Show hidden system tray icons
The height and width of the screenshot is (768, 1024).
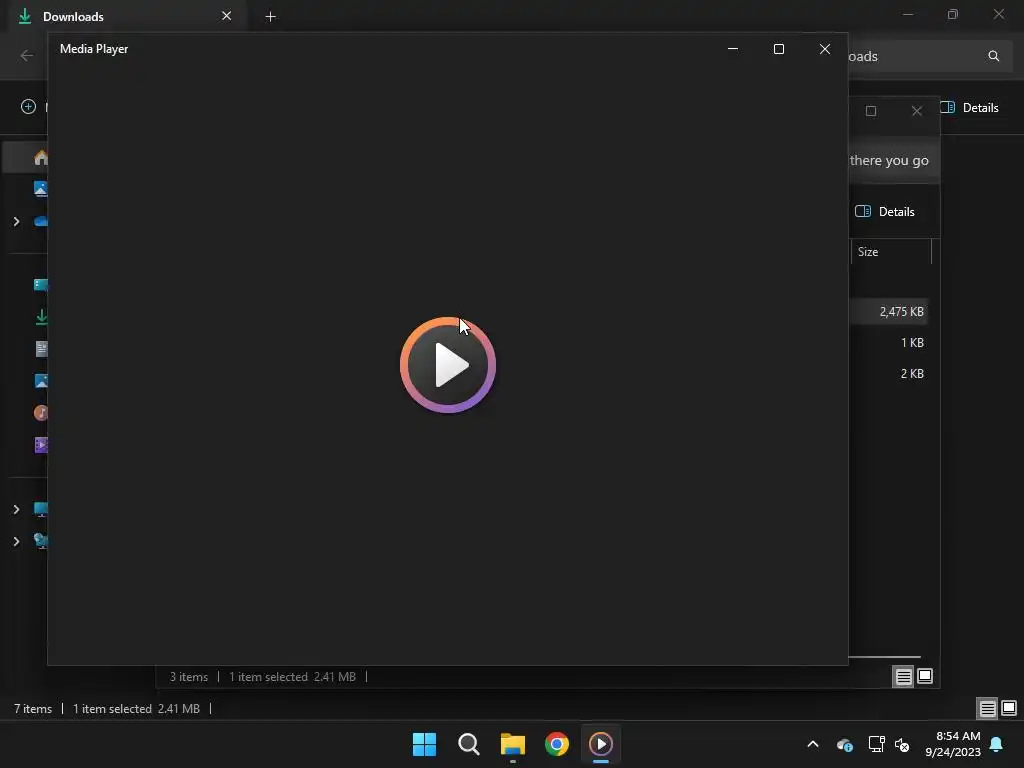pos(813,744)
